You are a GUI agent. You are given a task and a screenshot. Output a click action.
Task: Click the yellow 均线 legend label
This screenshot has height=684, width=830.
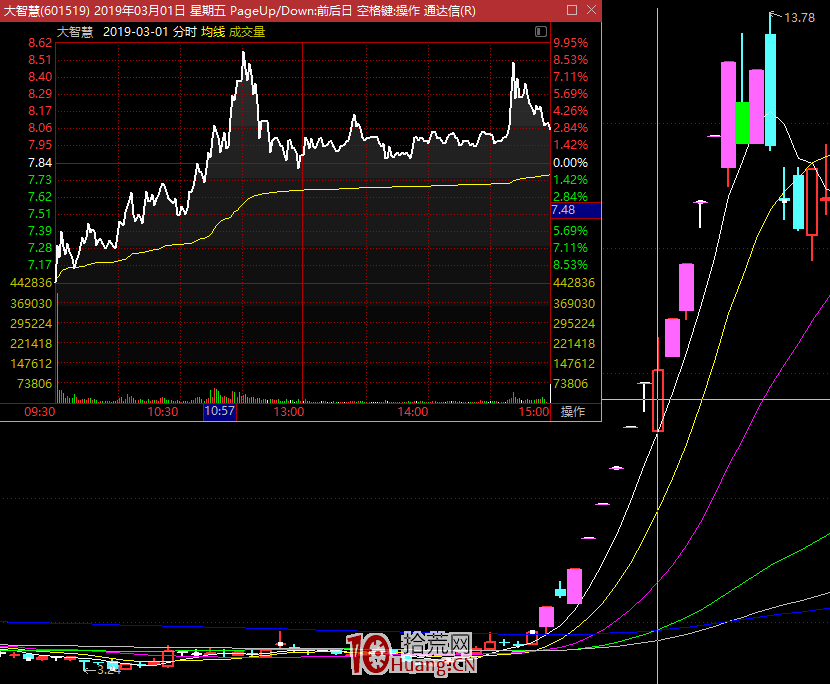[x=213, y=32]
